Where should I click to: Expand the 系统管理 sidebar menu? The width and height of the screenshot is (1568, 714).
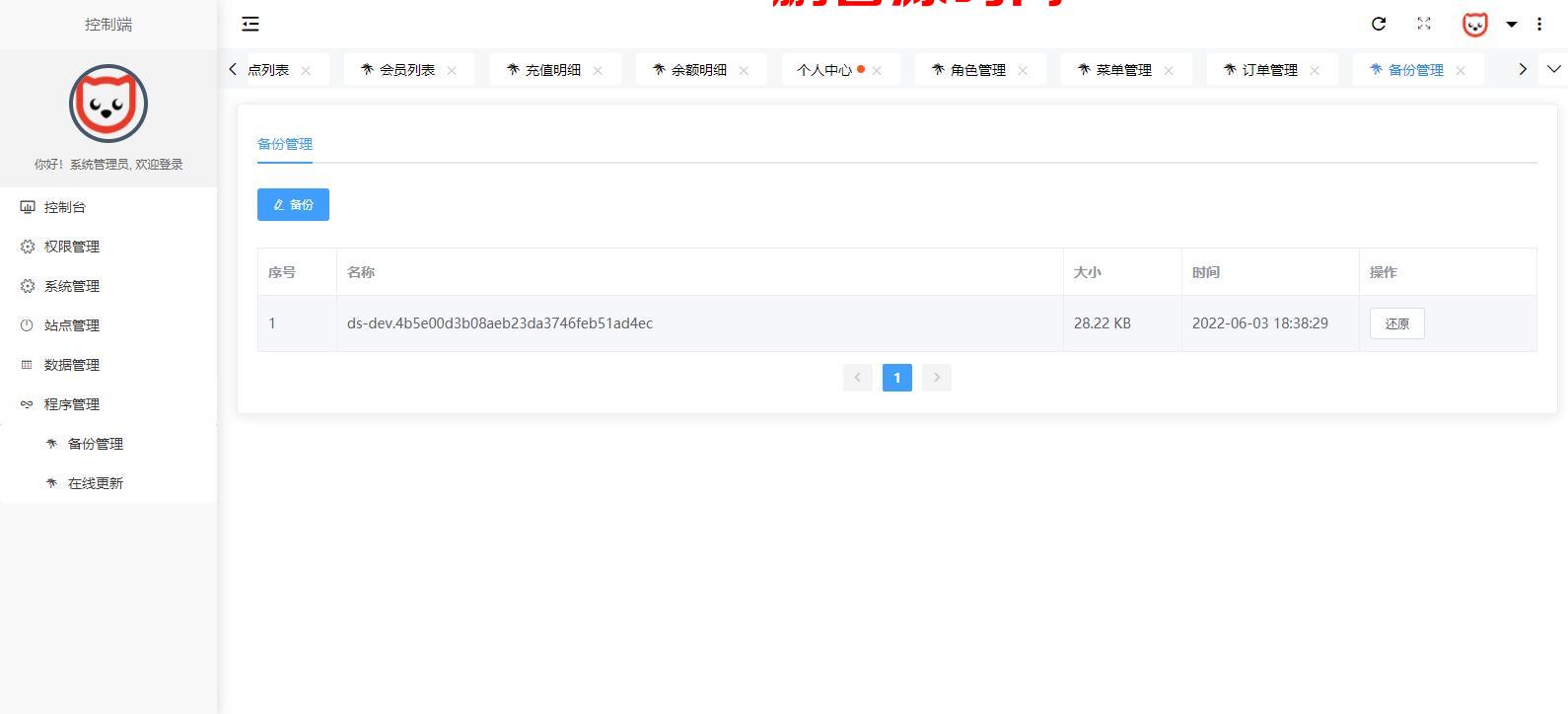click(108, 286)
